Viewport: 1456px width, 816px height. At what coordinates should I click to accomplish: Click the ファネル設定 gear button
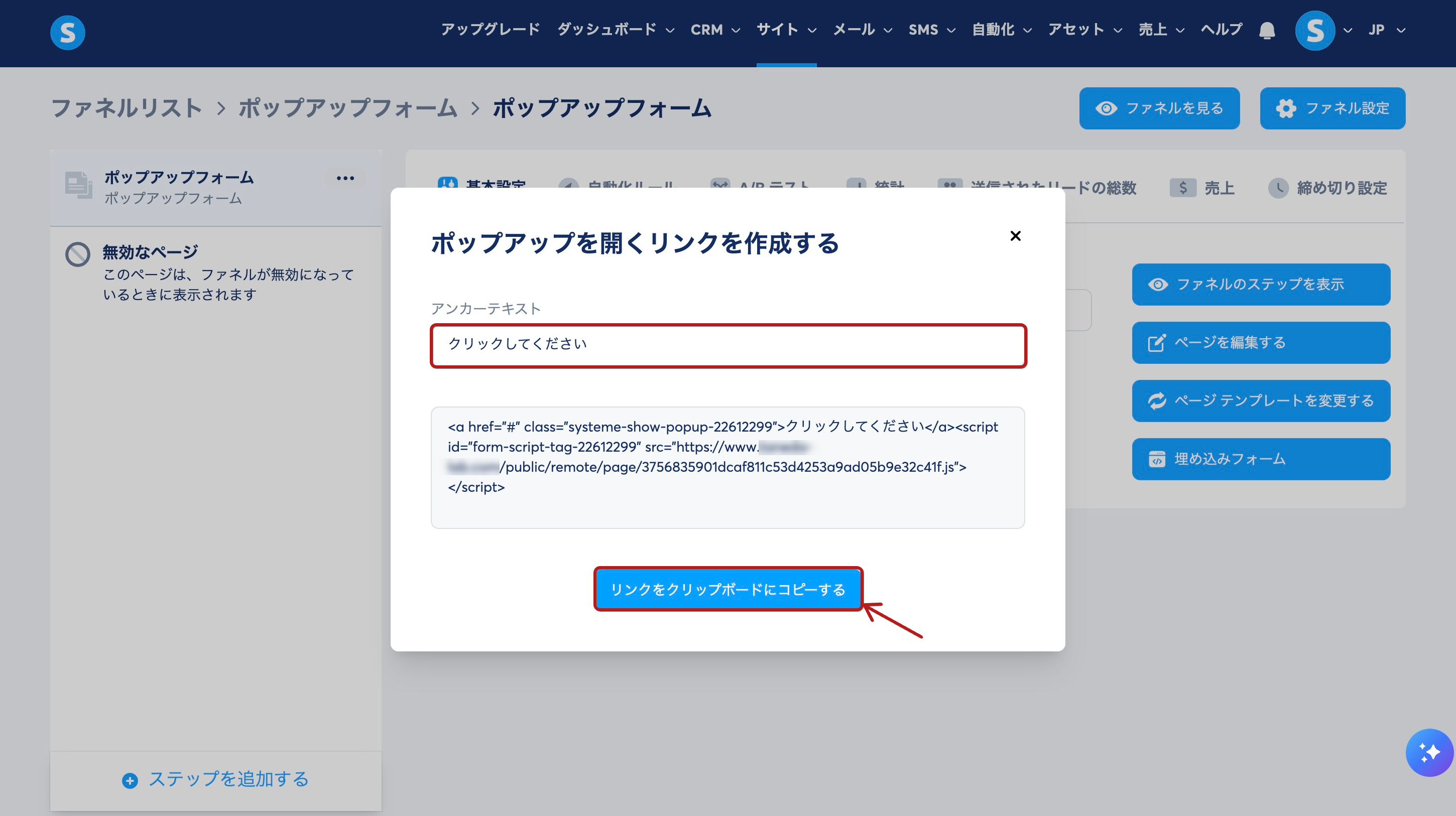tap(1332, 108)
